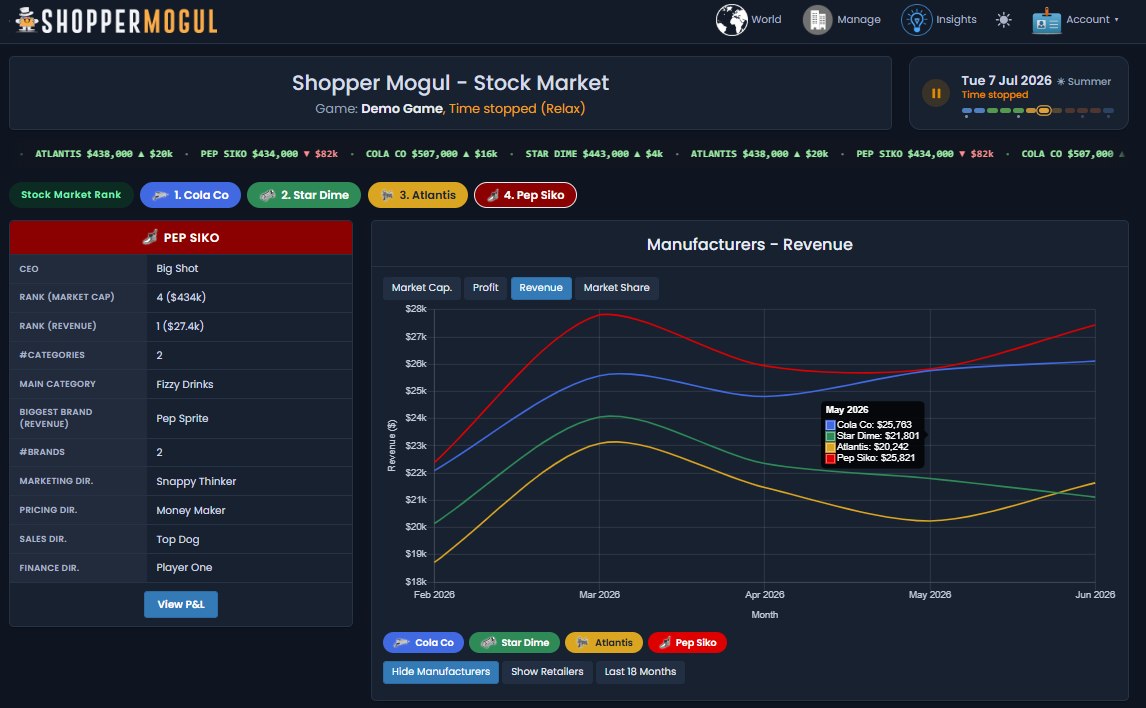This screenshot has height=708, width=1146.
Task: Toggle Cola Co series in chart legend
Action: [423, 642]
